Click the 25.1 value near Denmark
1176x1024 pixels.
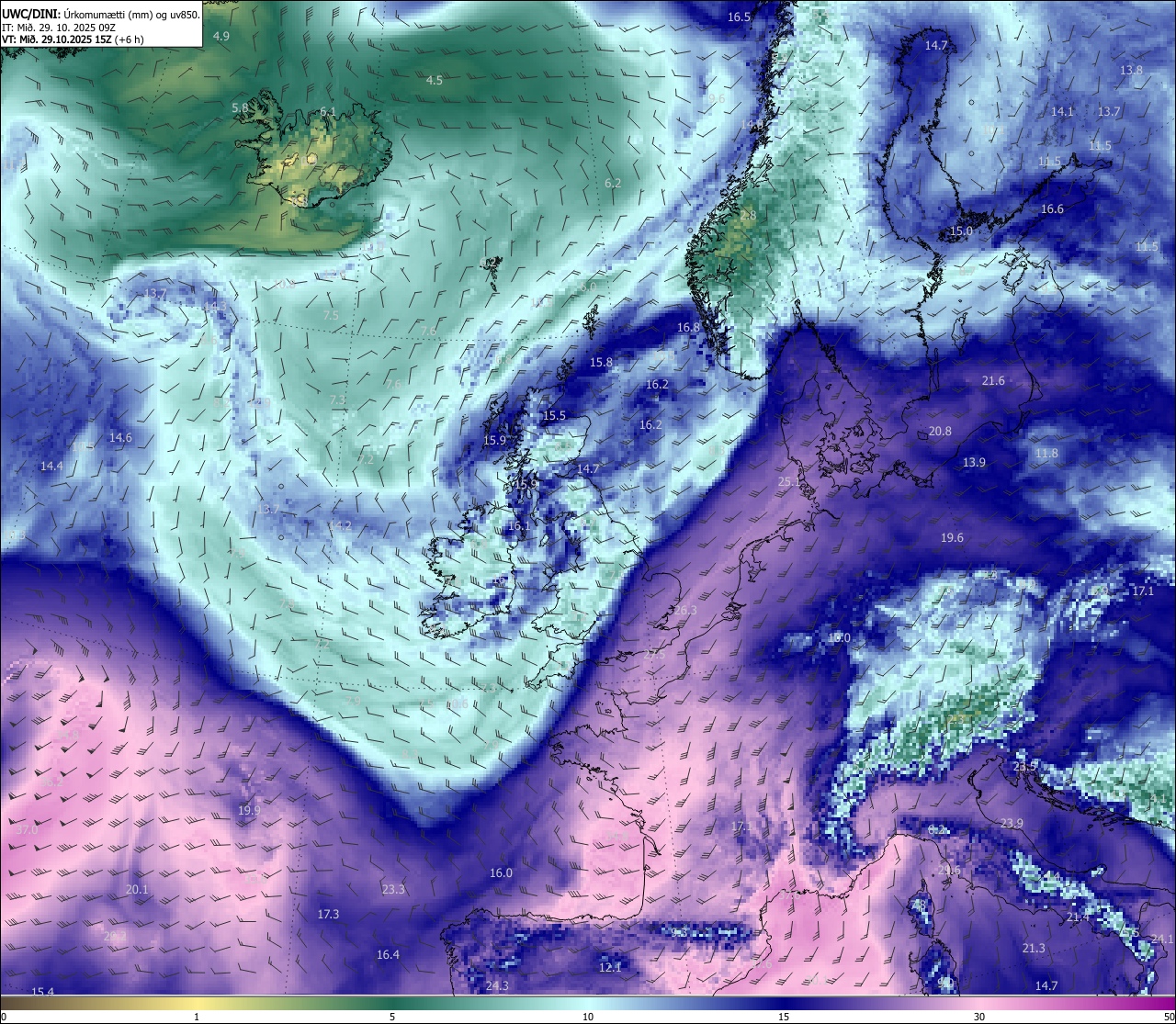click(x=789, y=482)
